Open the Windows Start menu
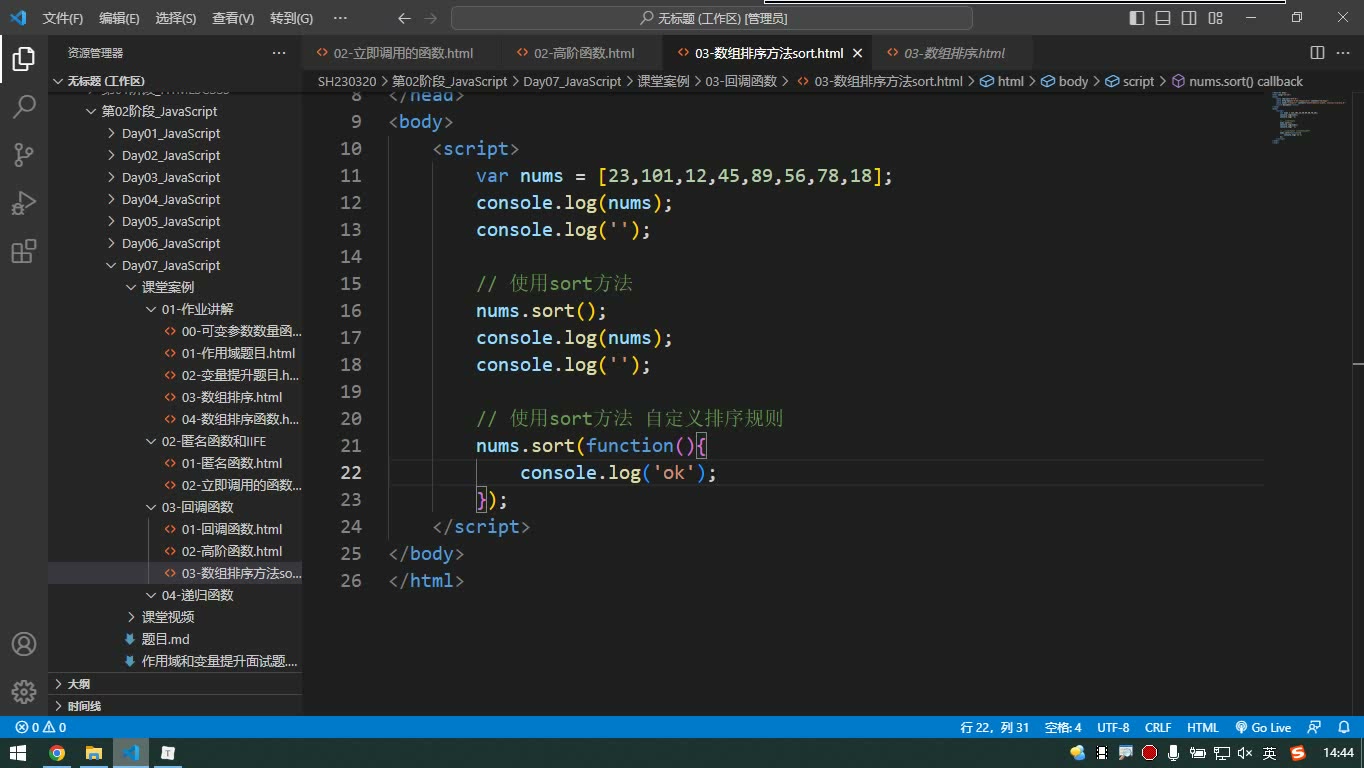 [18, 753]
